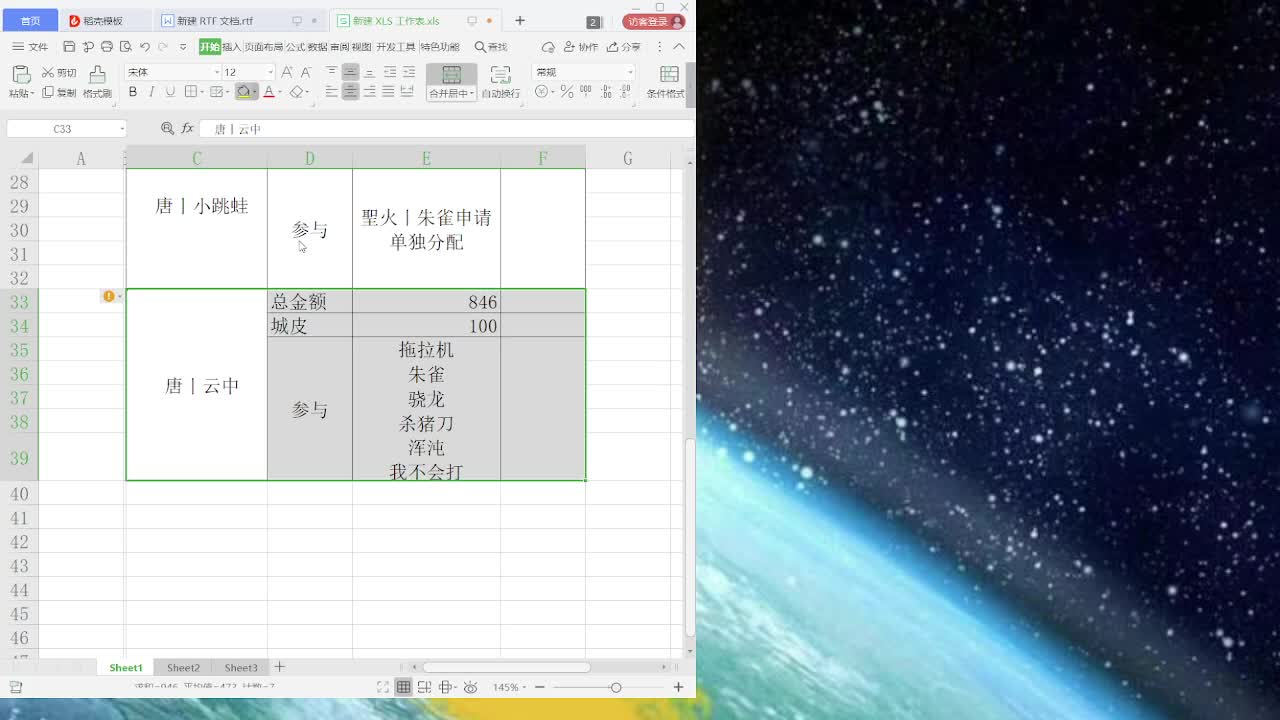Set vertical align bottom
The height and width of the screenshot is (720, 1280).
pos(369,72)
